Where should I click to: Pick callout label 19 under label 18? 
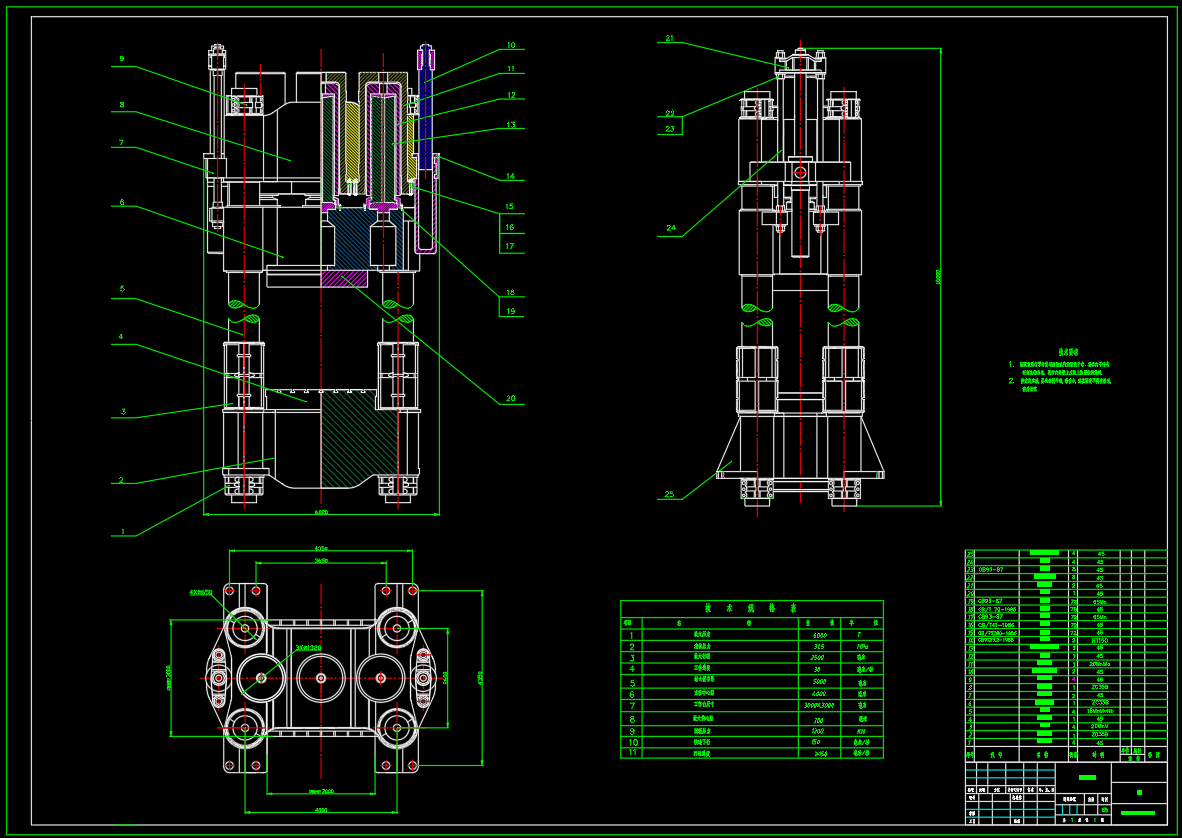pyautogui.click(x=510, y=310)
